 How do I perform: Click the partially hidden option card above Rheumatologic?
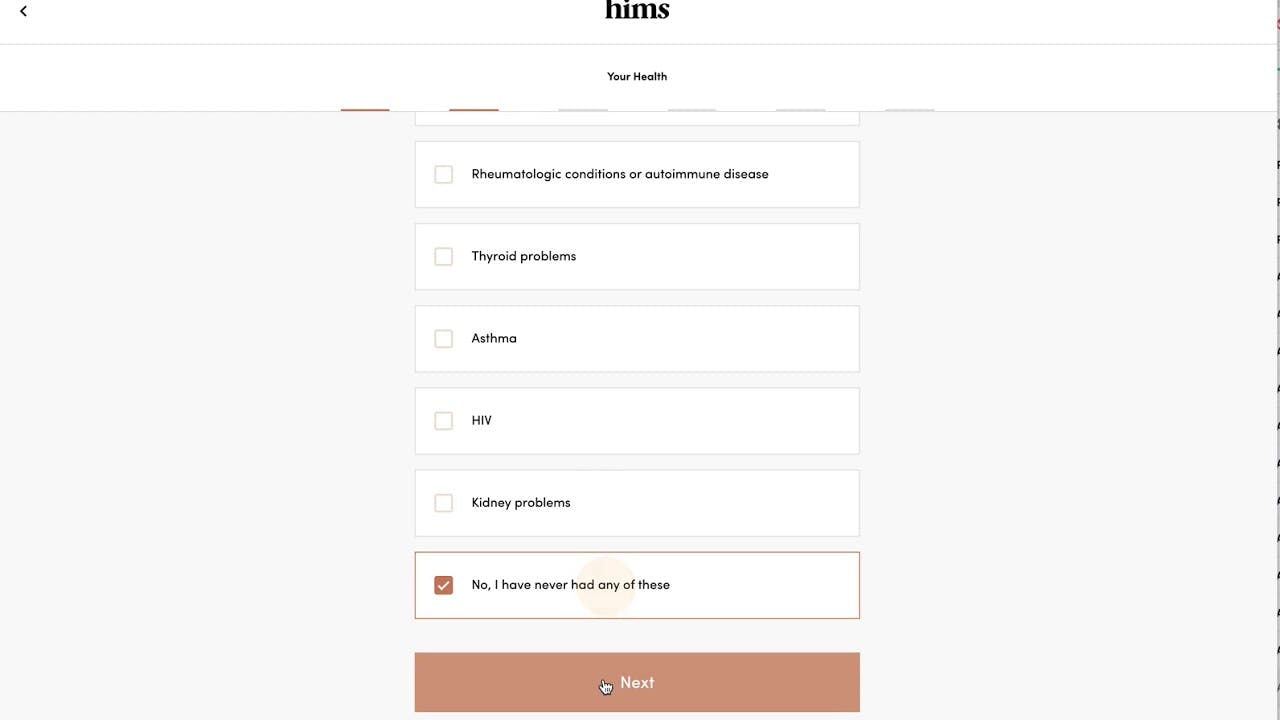(637, 119)
